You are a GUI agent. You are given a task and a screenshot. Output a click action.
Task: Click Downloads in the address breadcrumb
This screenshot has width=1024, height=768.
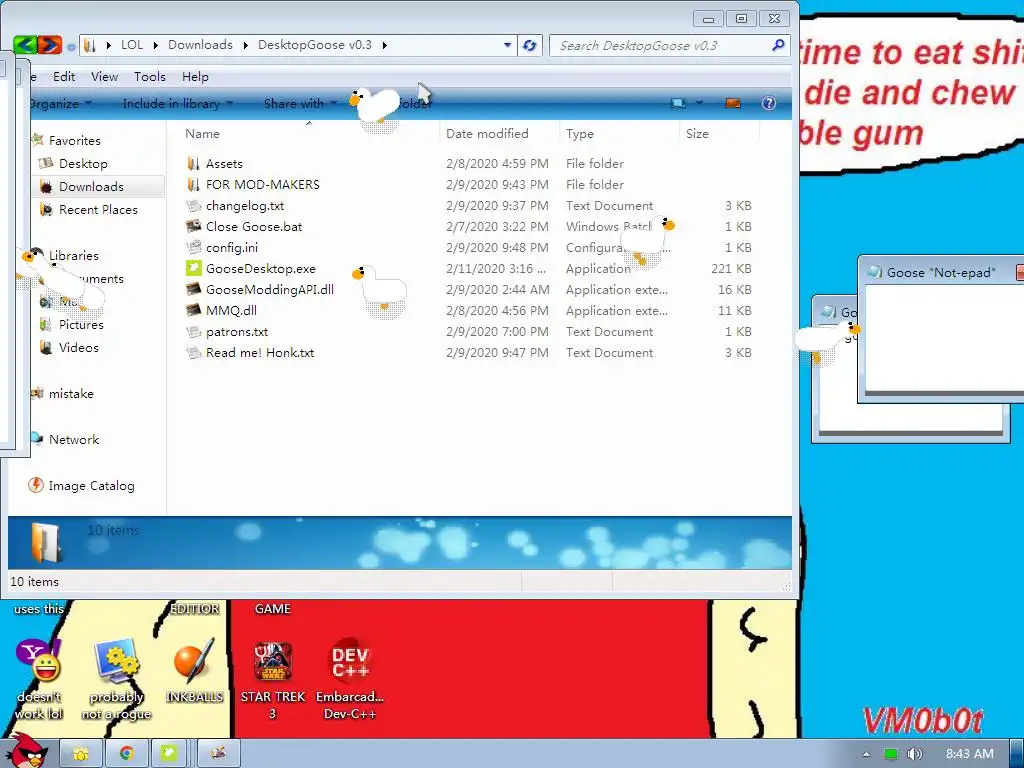[200, 44]
